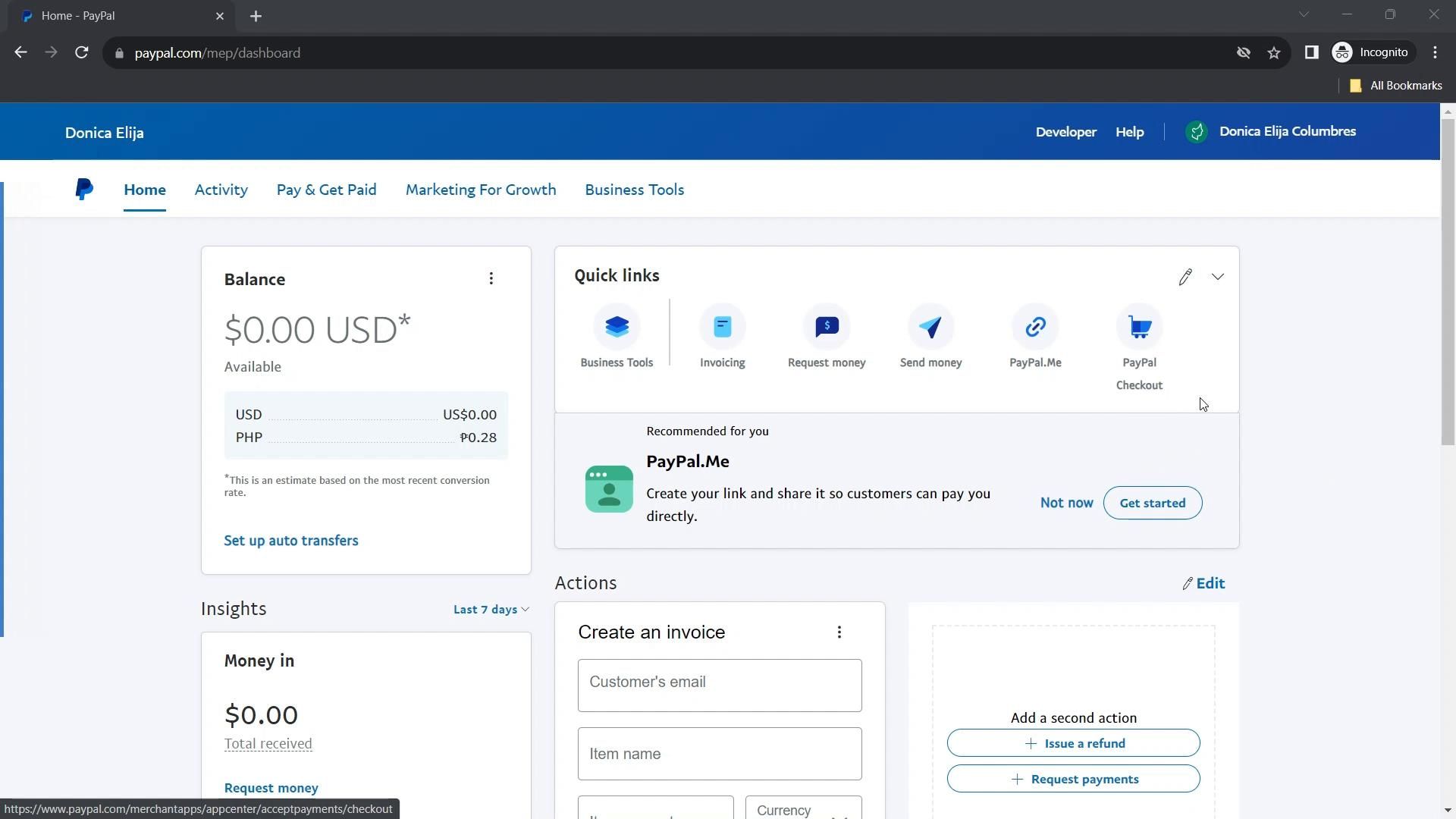The width and height of the screenshot is (1456, 819).
Task: Open the PayPal Checkout cart icon
Action: [1139, 328]
